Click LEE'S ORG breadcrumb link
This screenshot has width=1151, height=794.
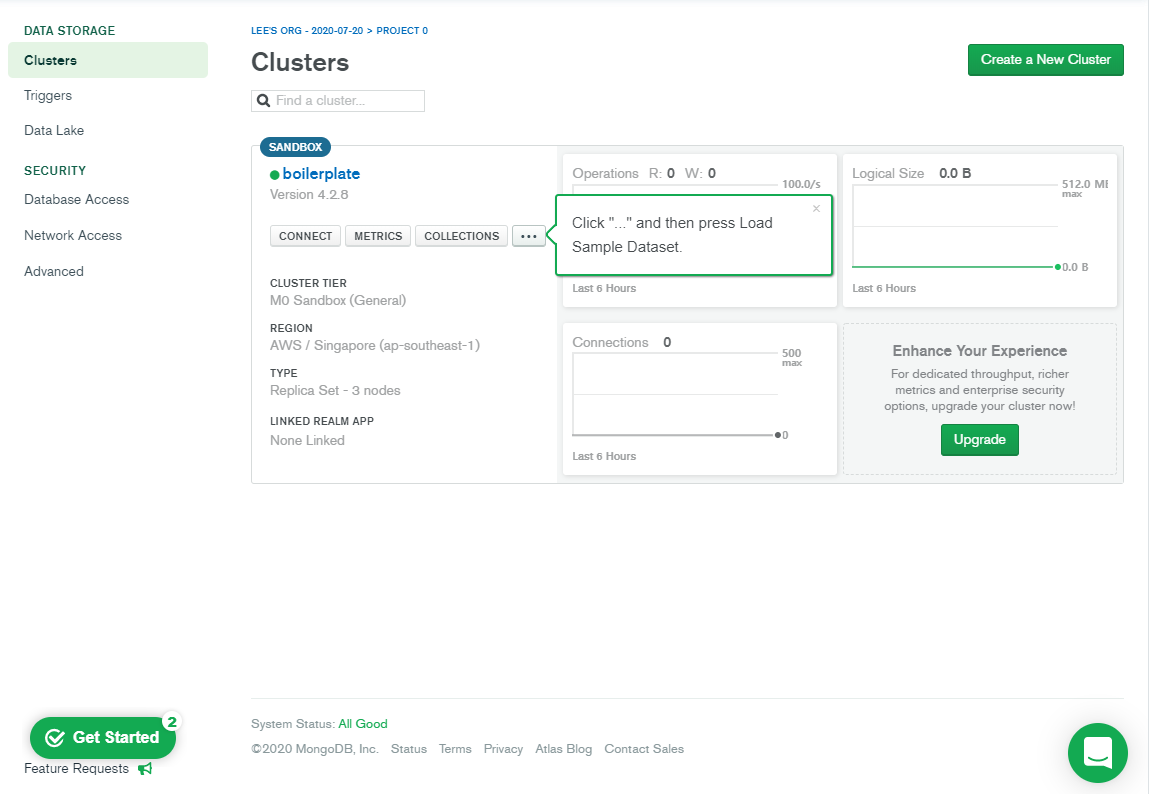[x=307, y=31]
